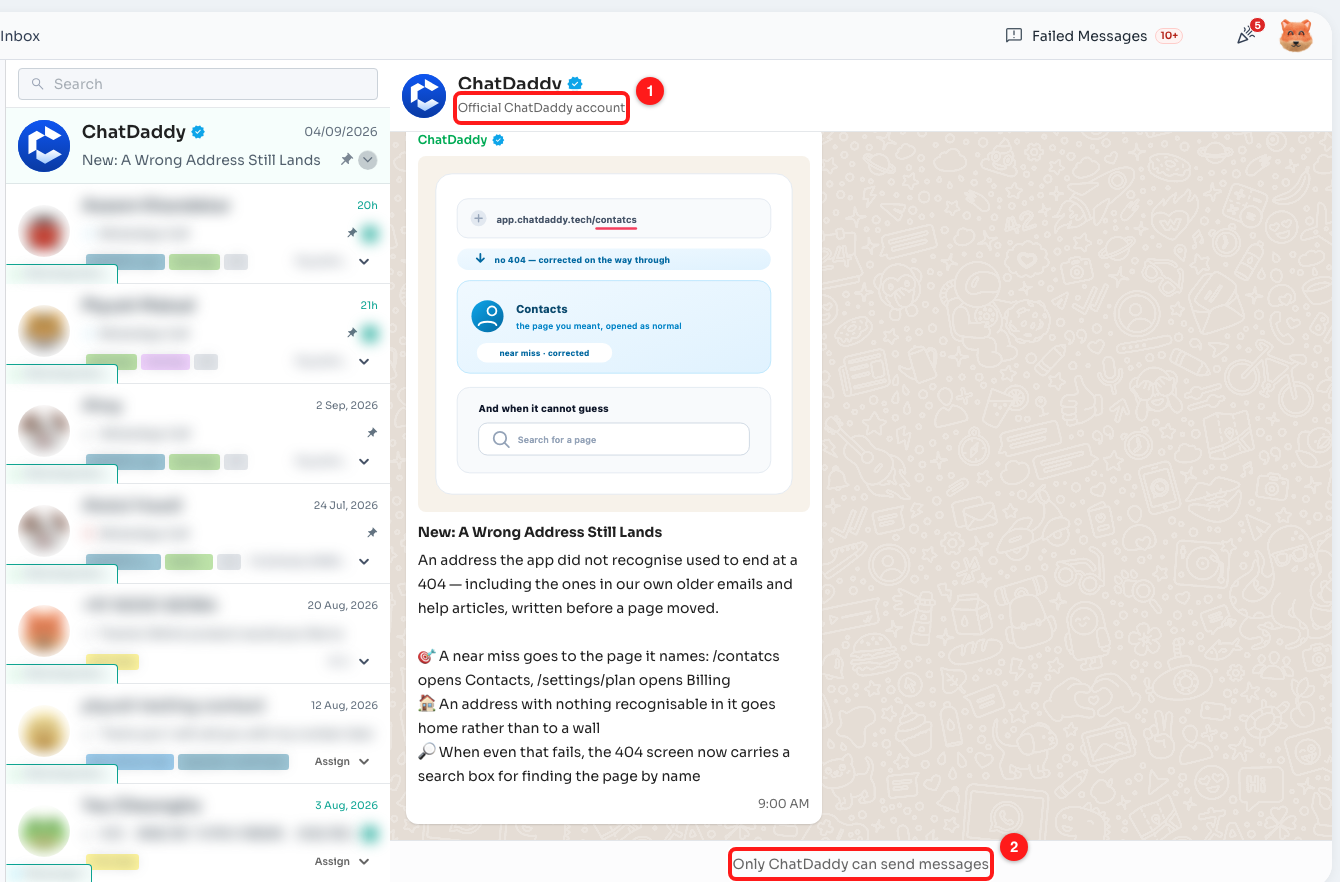Unpin the ChatDaddy chat via its pin icon
The image size is (1340, 882).
tap(346, 159)
